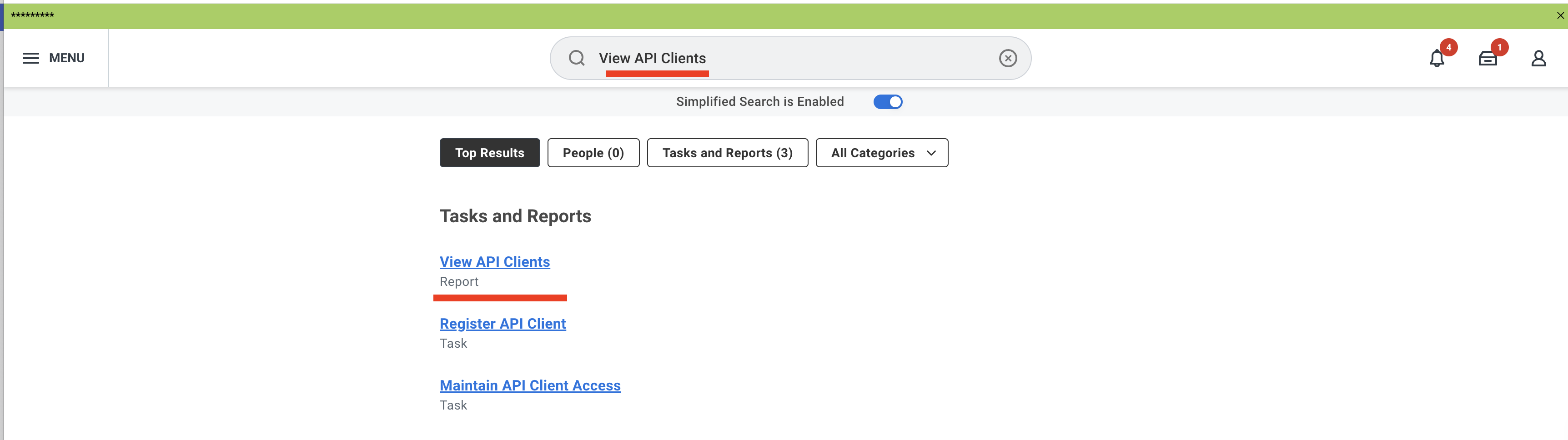This screenshot has height=440, width=1568.
Task: Switch to the Top Results tab
Action: point(489,153)
